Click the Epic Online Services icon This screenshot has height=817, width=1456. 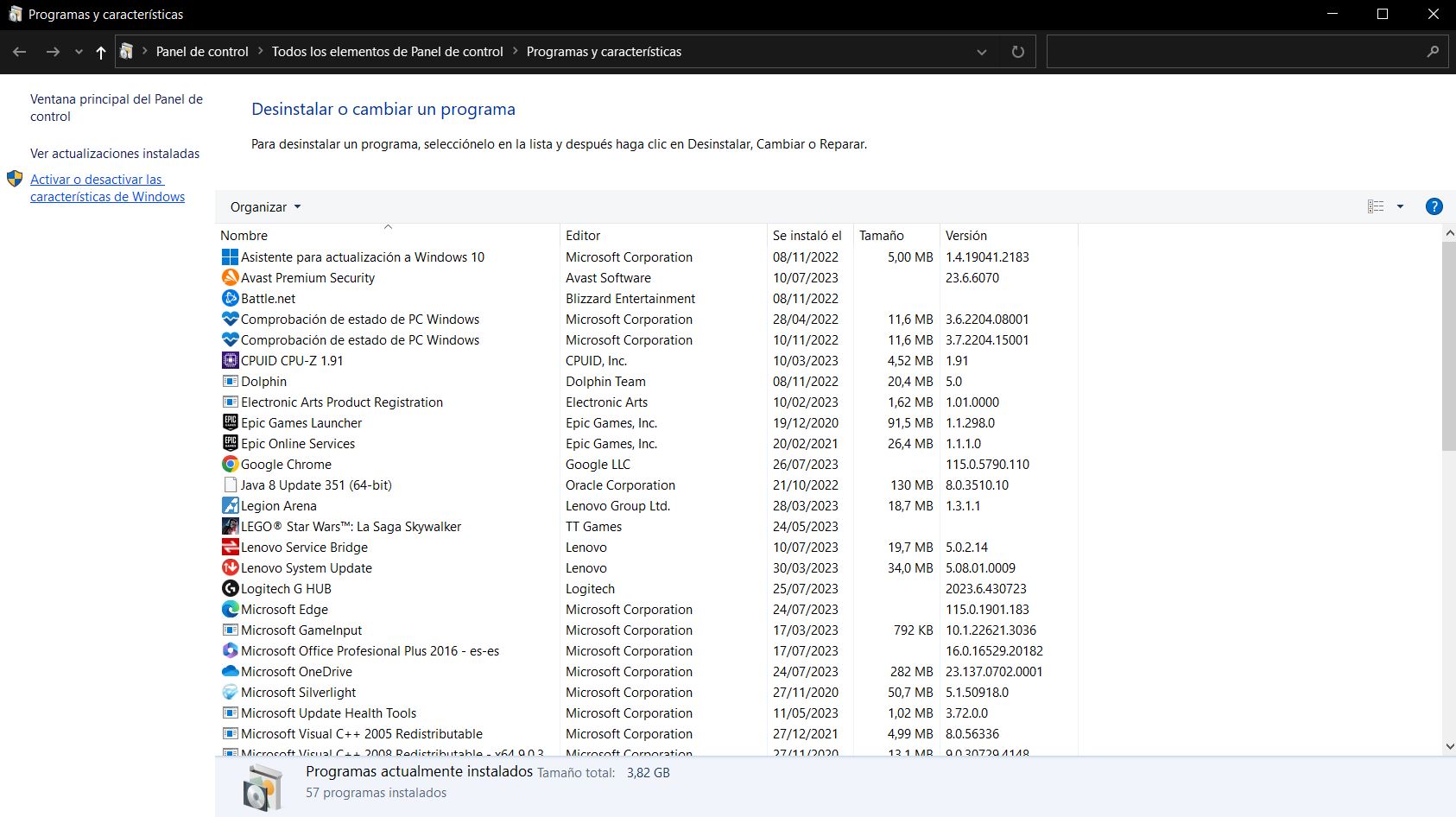[x=230, y=443]
